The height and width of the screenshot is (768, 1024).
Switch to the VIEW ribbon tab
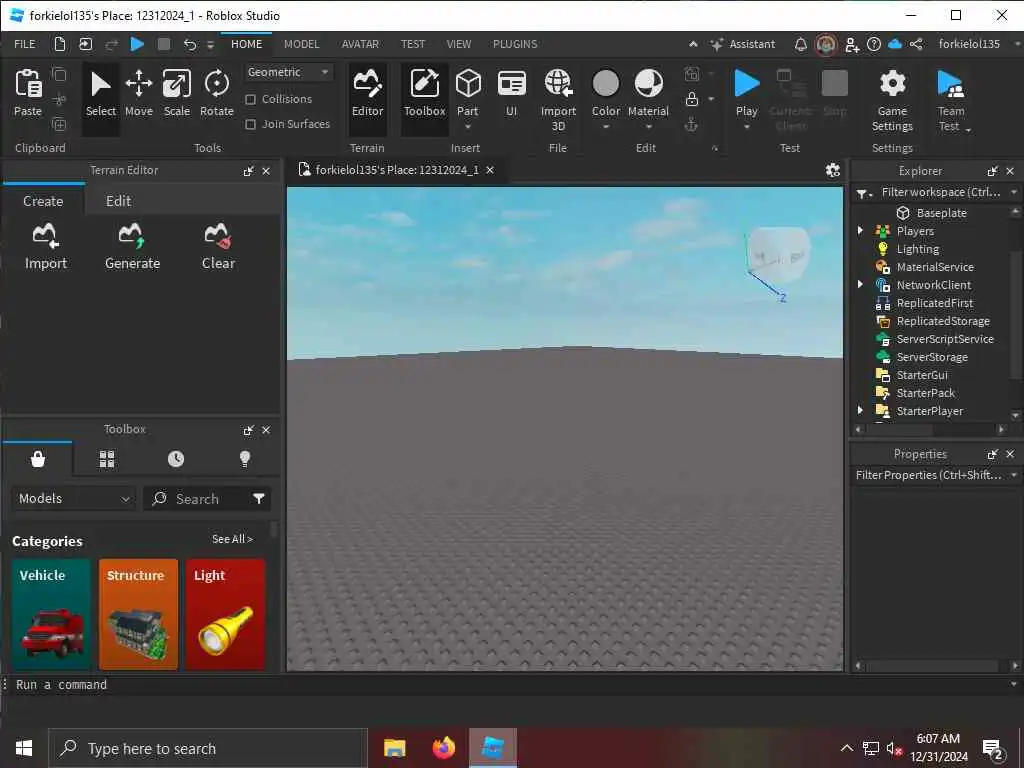pos(459,44)
